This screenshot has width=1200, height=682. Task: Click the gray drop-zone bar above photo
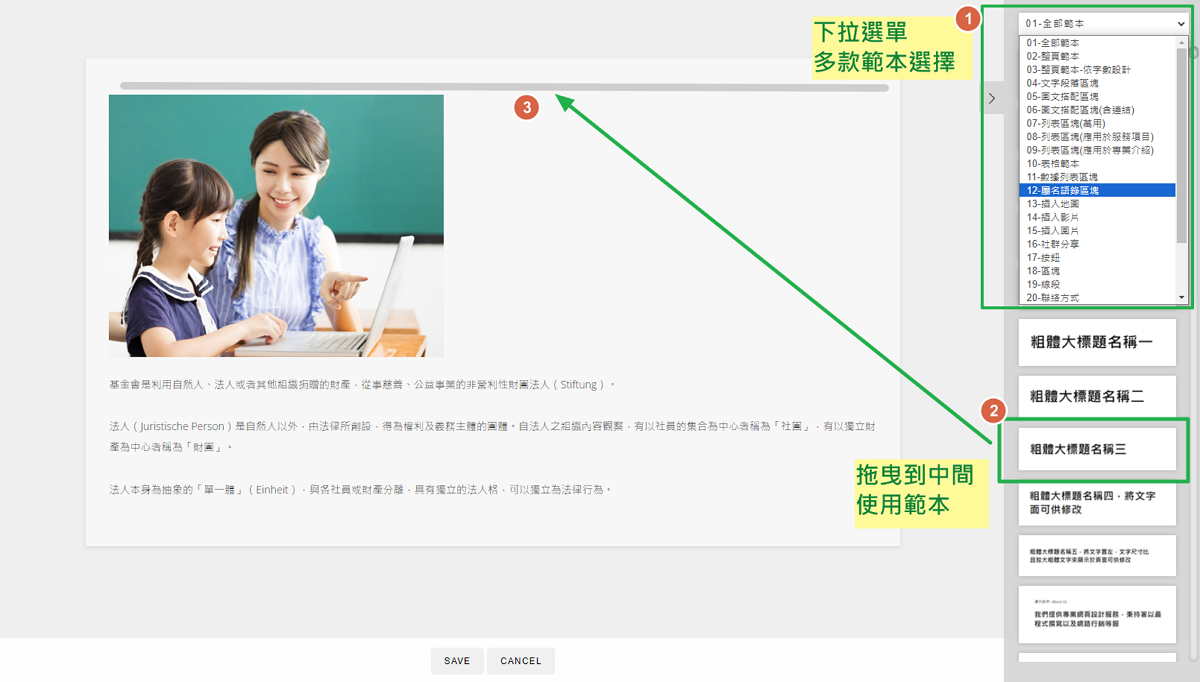pos(504,87)
